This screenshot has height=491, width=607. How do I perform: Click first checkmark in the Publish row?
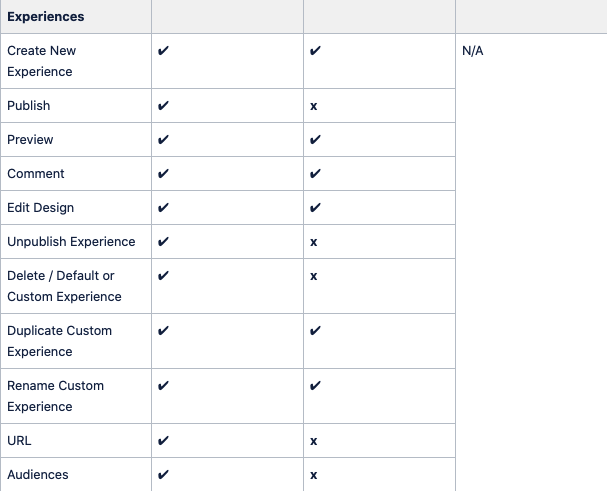[x=163, y=105]
